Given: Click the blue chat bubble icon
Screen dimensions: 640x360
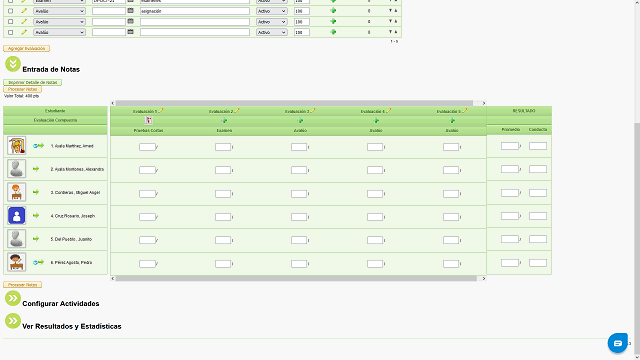Looking at the screenshot, I should click(618, 343).
